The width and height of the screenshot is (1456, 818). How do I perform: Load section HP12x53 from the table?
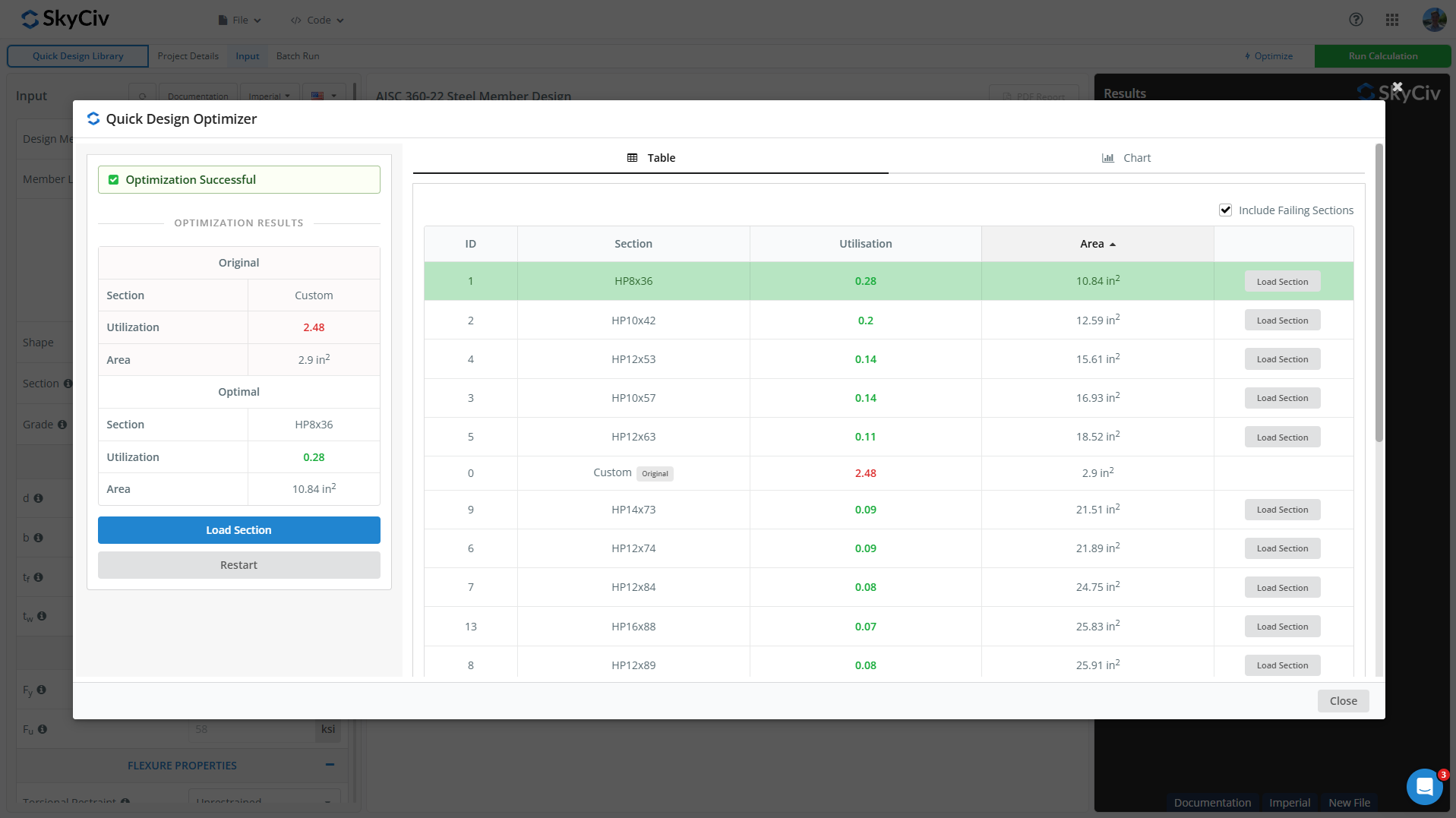pyautogui.click(x=1282, y=359)
